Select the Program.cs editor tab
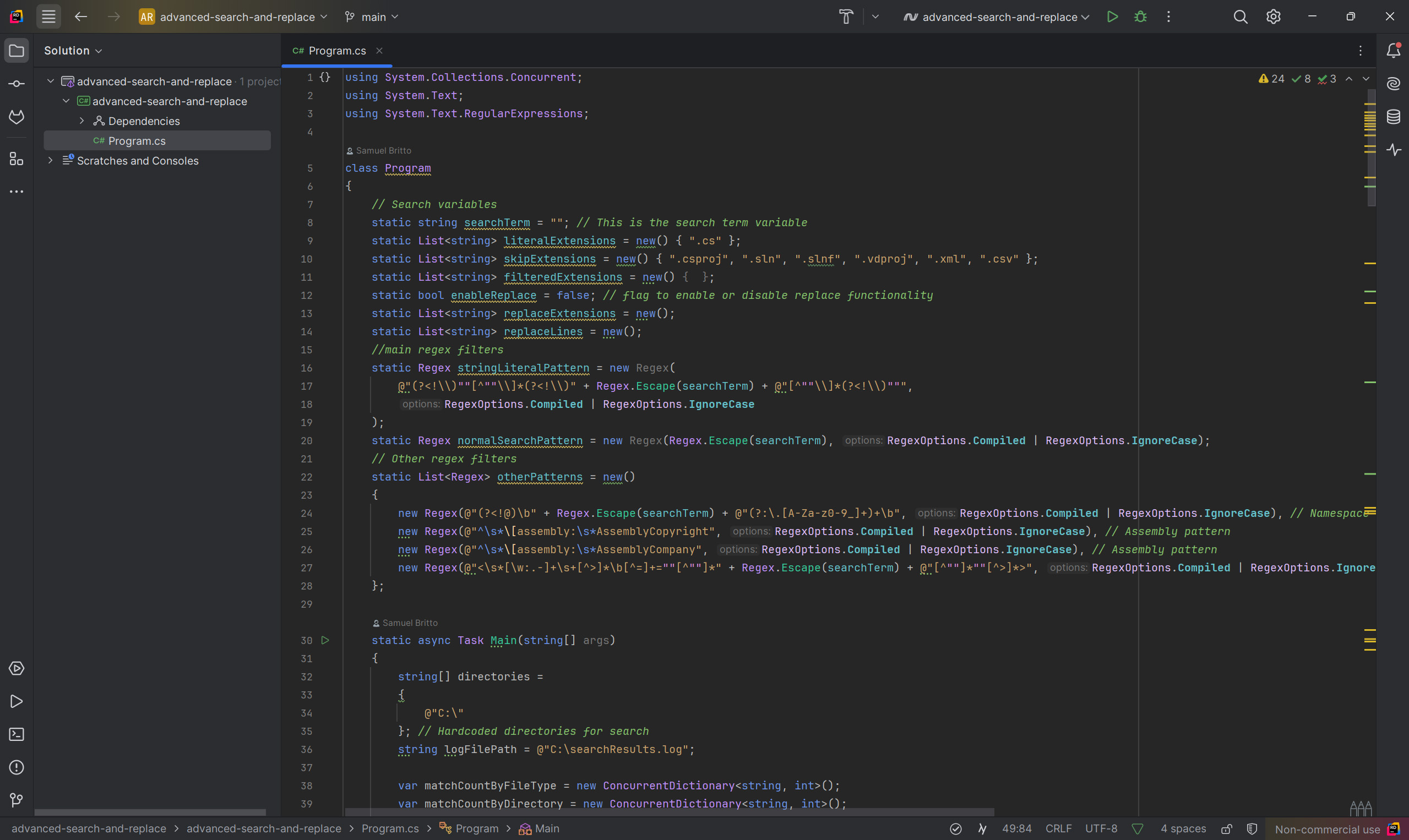Screen dimensions: 1409x840 337,51
